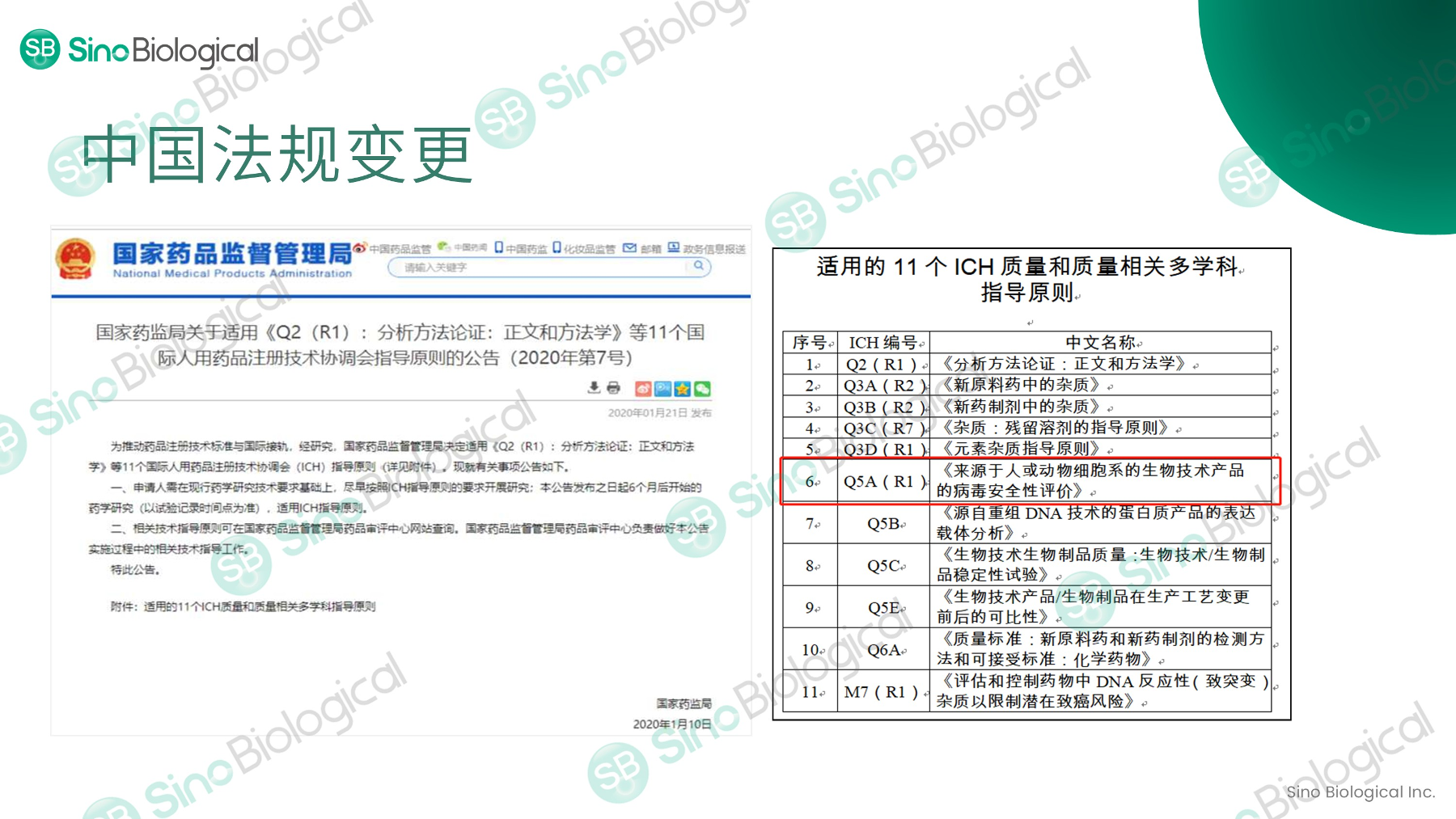The image size is (1456, 819).
Task: Click the 《新药制剂中的杂质》 cell
Action: click(x=1101, y=407)
